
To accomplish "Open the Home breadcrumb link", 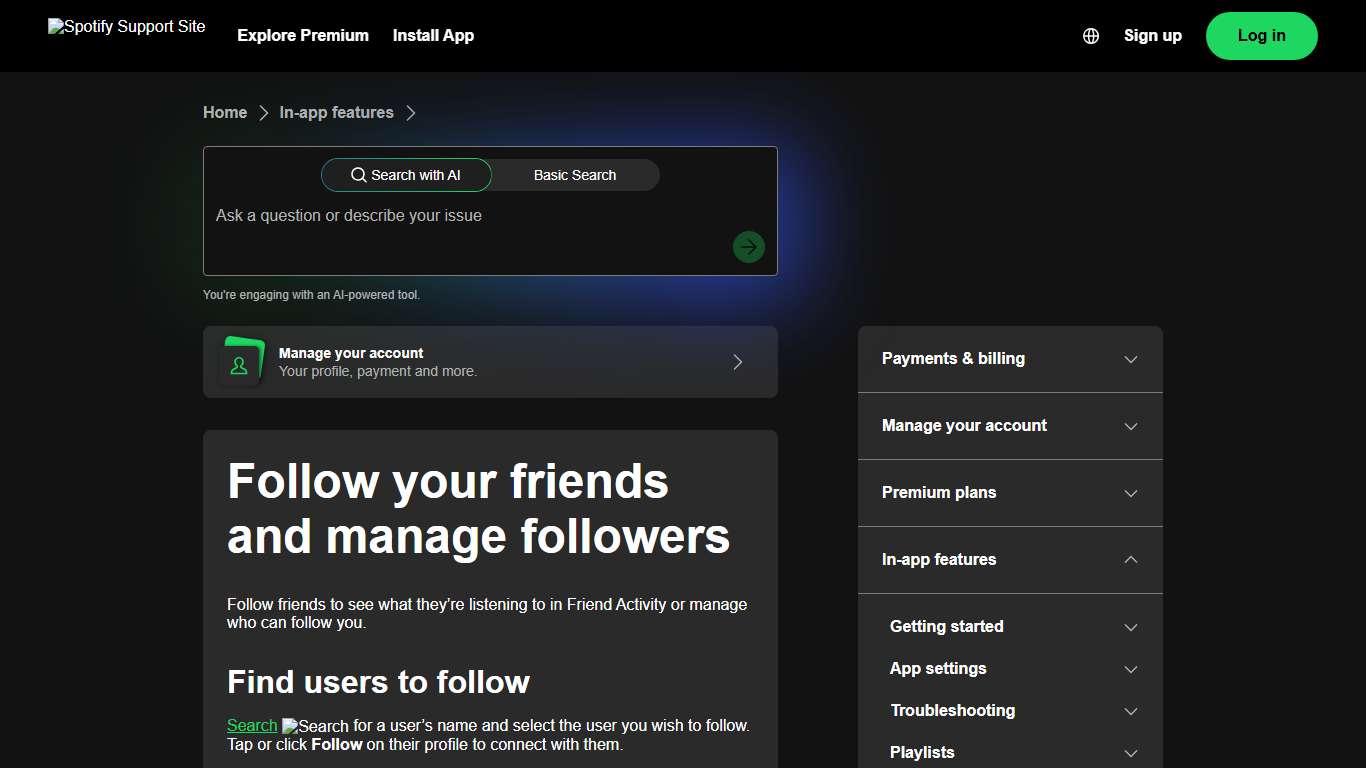I will tap(224, 112).
